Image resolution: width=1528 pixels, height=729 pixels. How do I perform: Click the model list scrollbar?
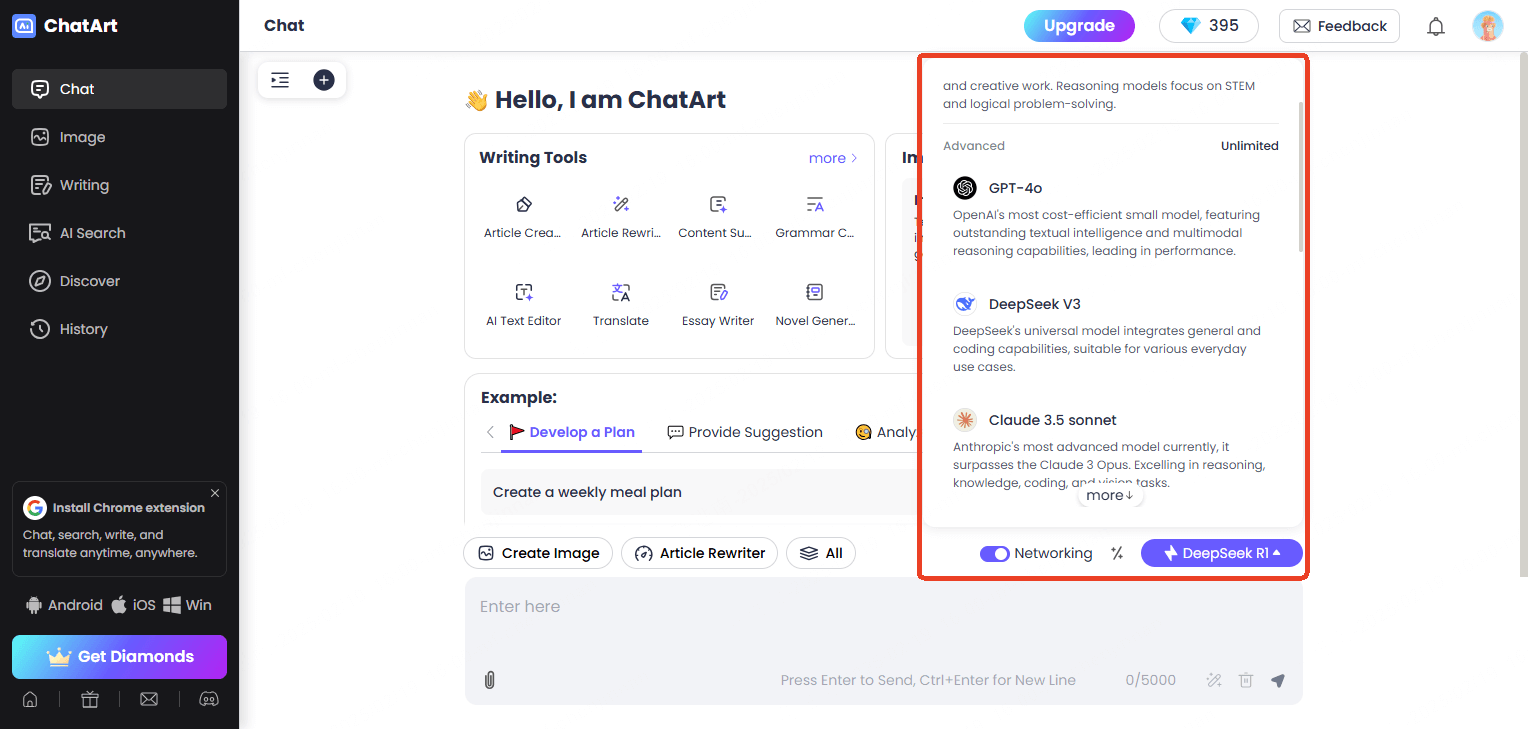click(1300, 176)
